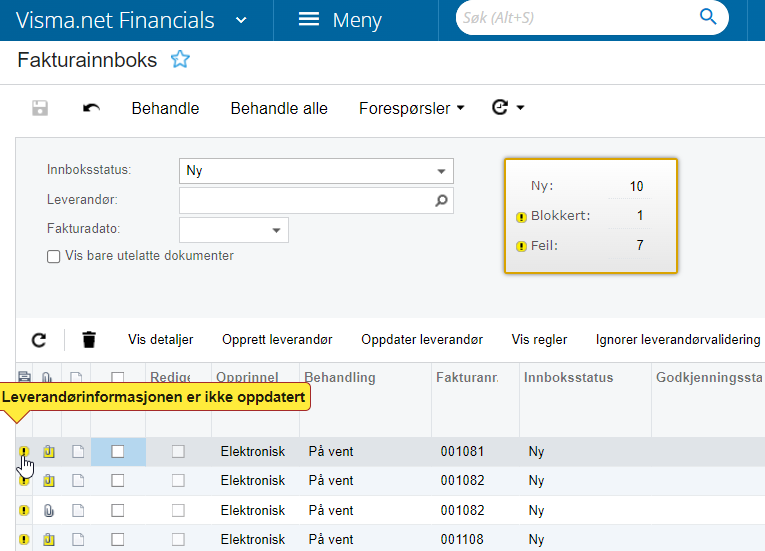
Task: Click the Behandle alle button
Action: pos(279,108)
